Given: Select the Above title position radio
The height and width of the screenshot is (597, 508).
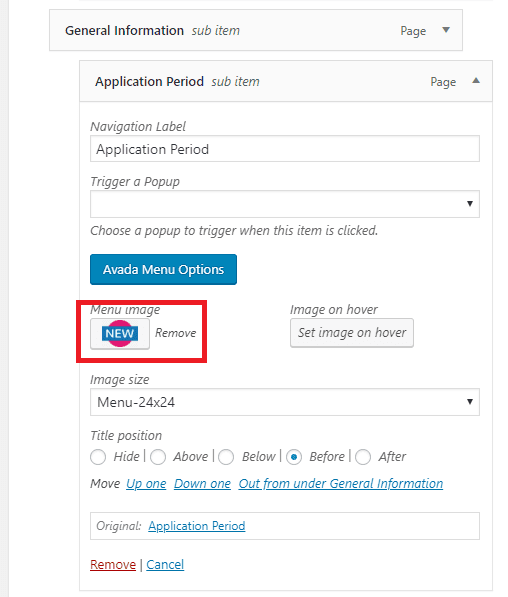Looking at the screenshot, I should coord(158,457).
